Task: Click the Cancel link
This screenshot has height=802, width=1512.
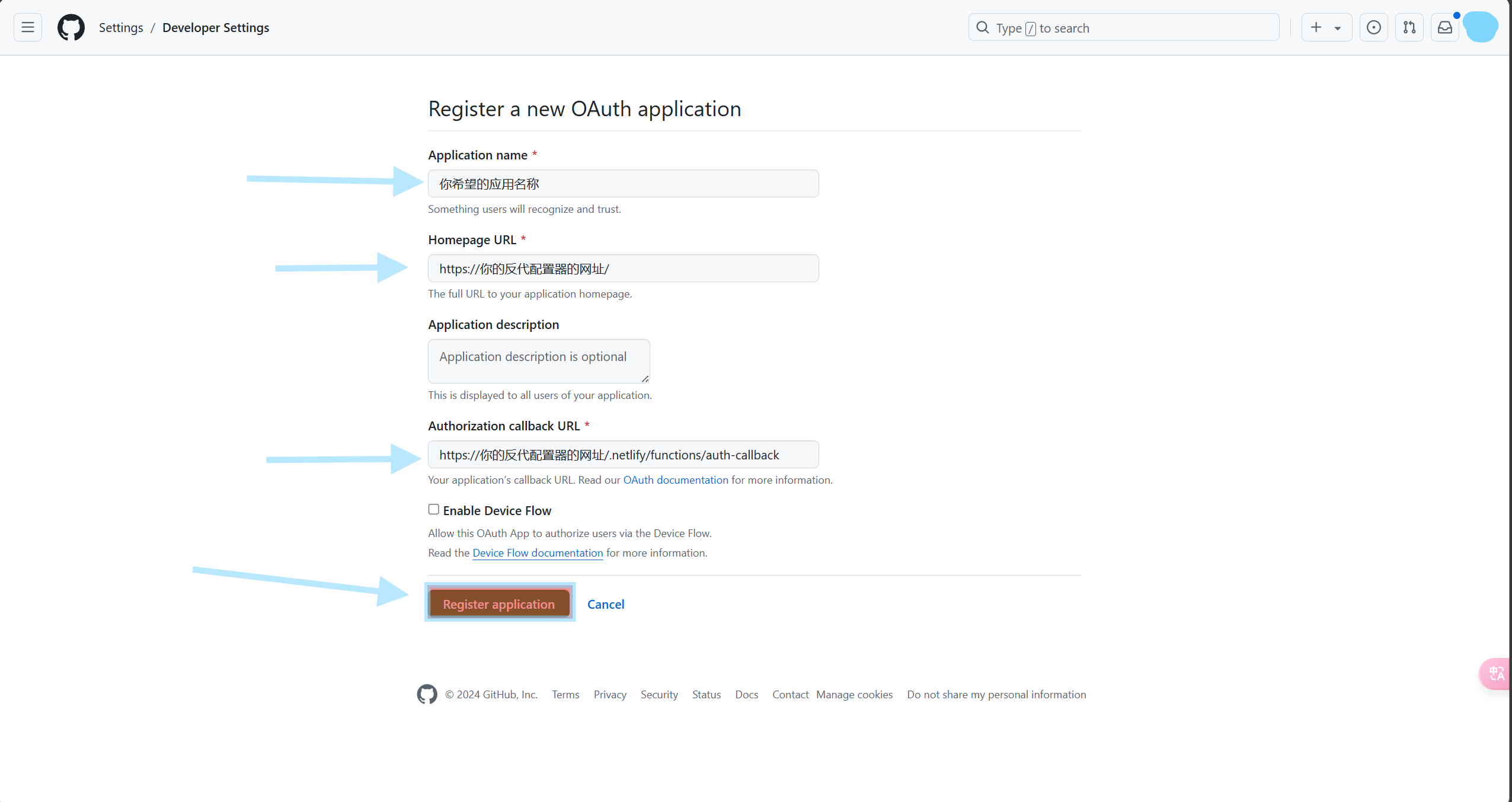Action: [606, 604]
